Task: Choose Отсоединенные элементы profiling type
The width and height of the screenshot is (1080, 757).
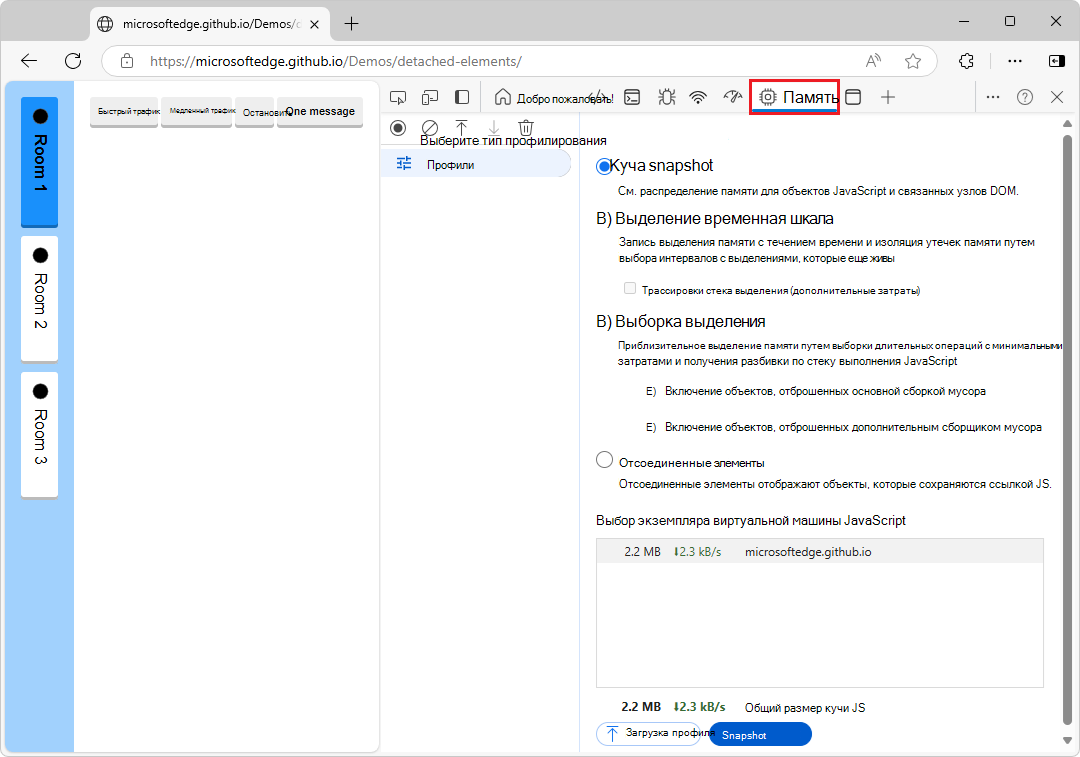Action: click(604, 459)
